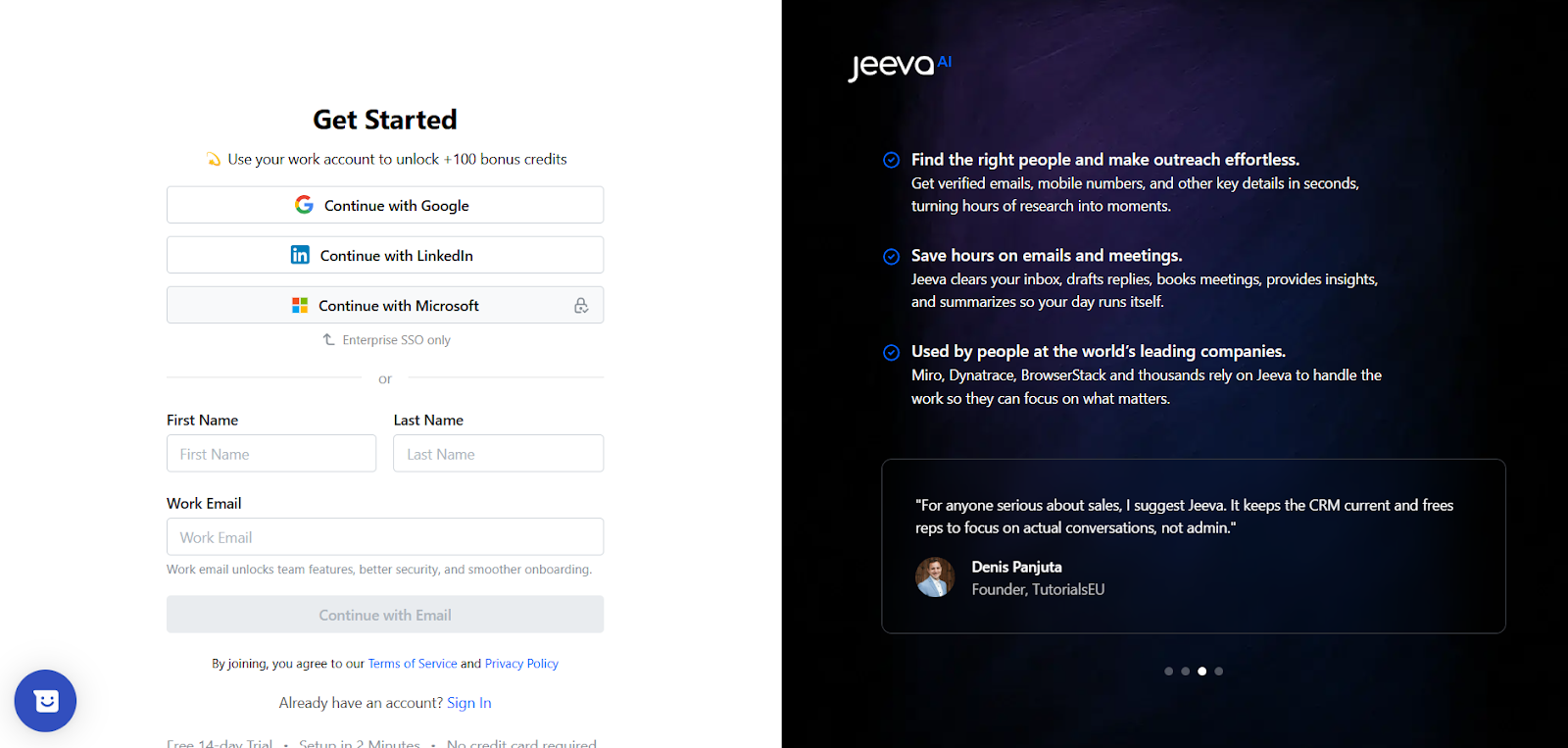Click the Sign In link
Image resolution: width=1568 pixels, height=748 pixels.
[x=468, y=702]
